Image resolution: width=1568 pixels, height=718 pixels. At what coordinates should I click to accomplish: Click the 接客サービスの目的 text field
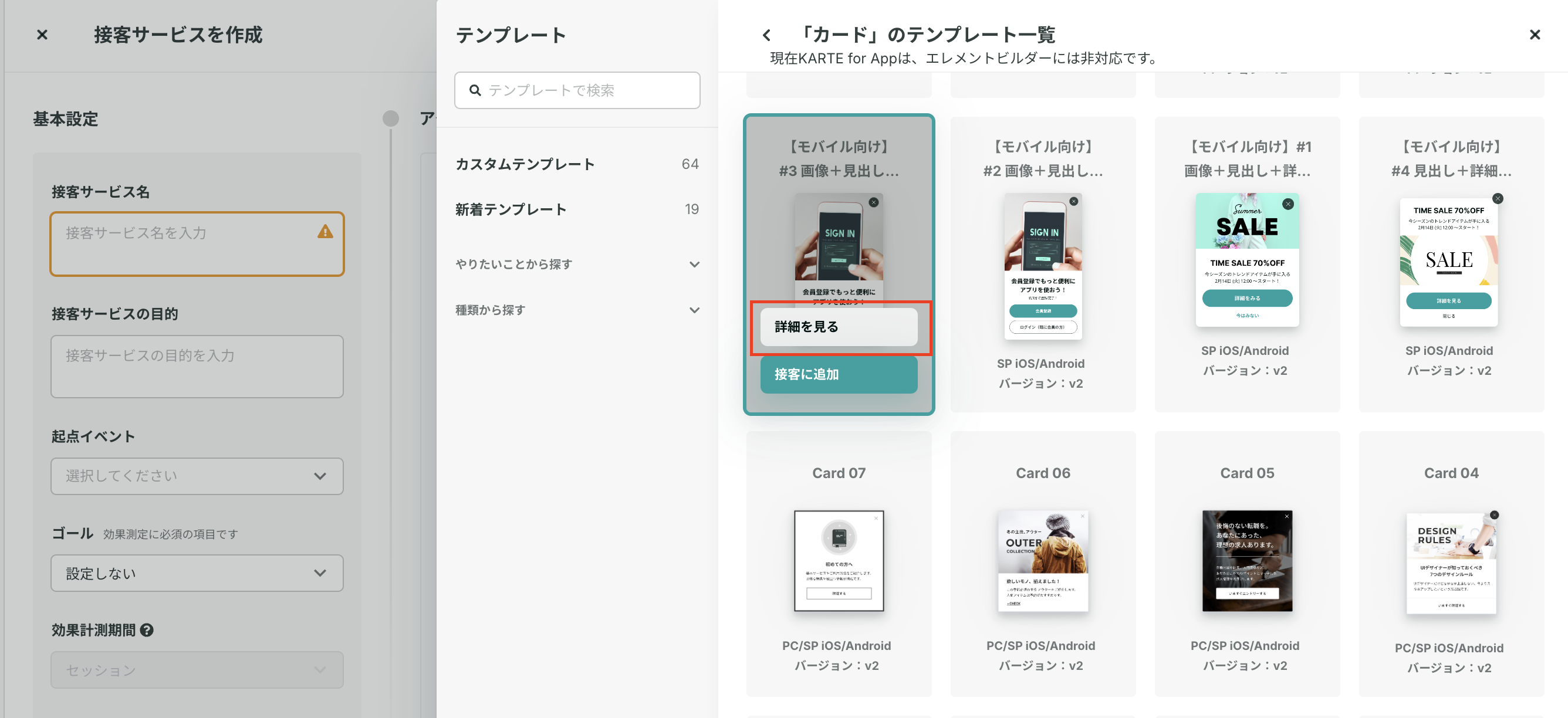[x=197, y=366]
